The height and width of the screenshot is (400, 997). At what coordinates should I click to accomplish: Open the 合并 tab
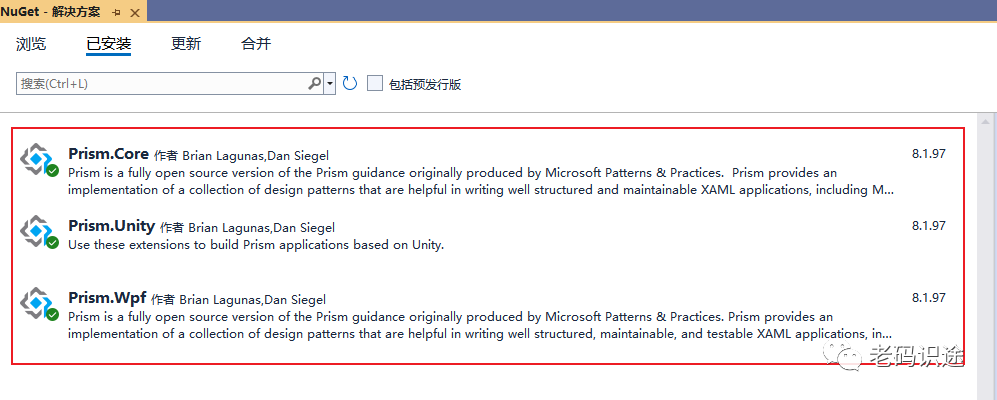tap(256, 44)
